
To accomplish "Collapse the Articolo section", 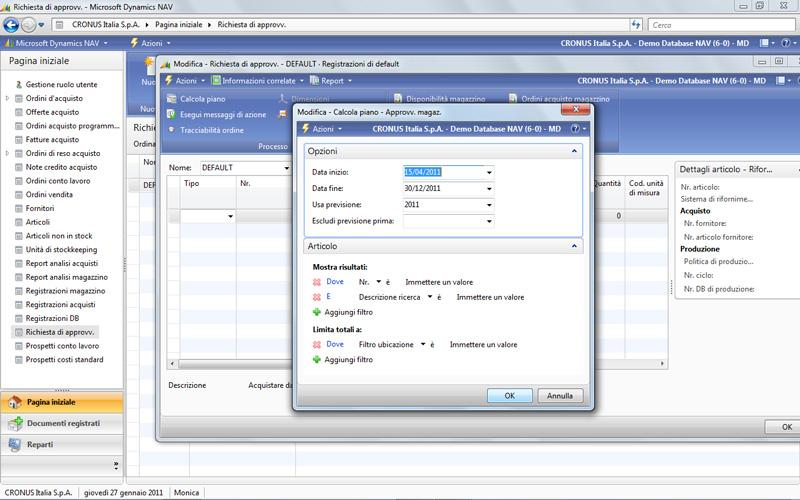I will pos(574,245).
